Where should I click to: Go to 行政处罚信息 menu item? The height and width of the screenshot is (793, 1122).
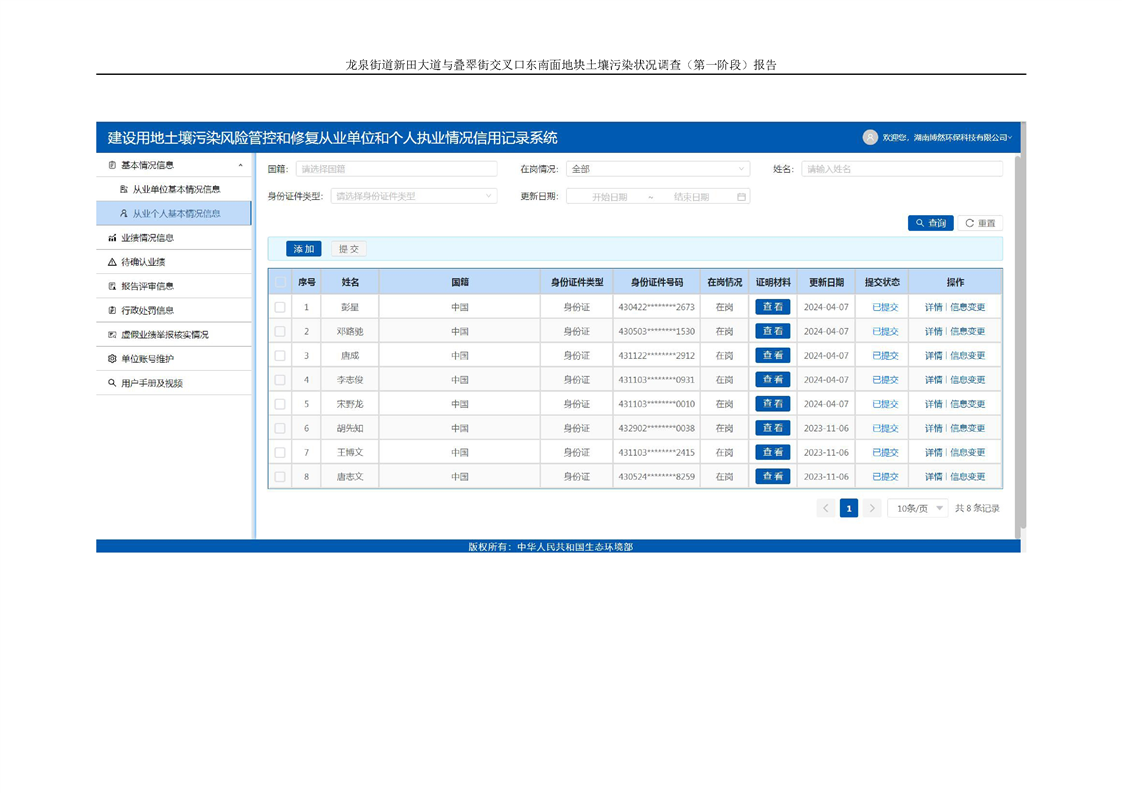(147, 310)
